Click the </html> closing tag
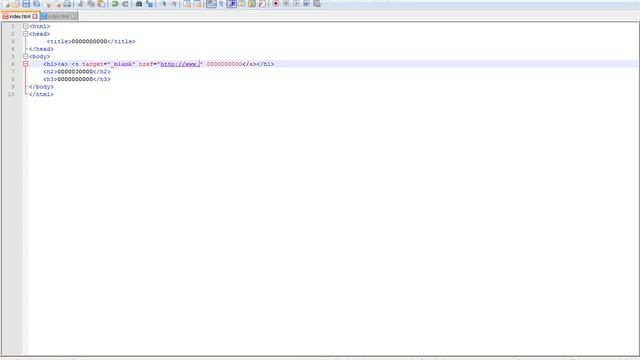 (x=41, y=94)
